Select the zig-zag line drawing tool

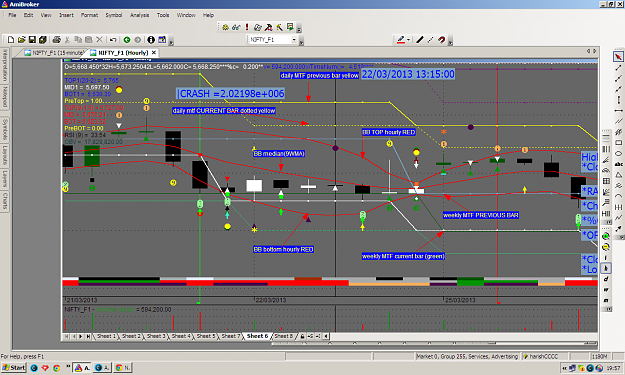pyautogui.click(x=618, y=218)
